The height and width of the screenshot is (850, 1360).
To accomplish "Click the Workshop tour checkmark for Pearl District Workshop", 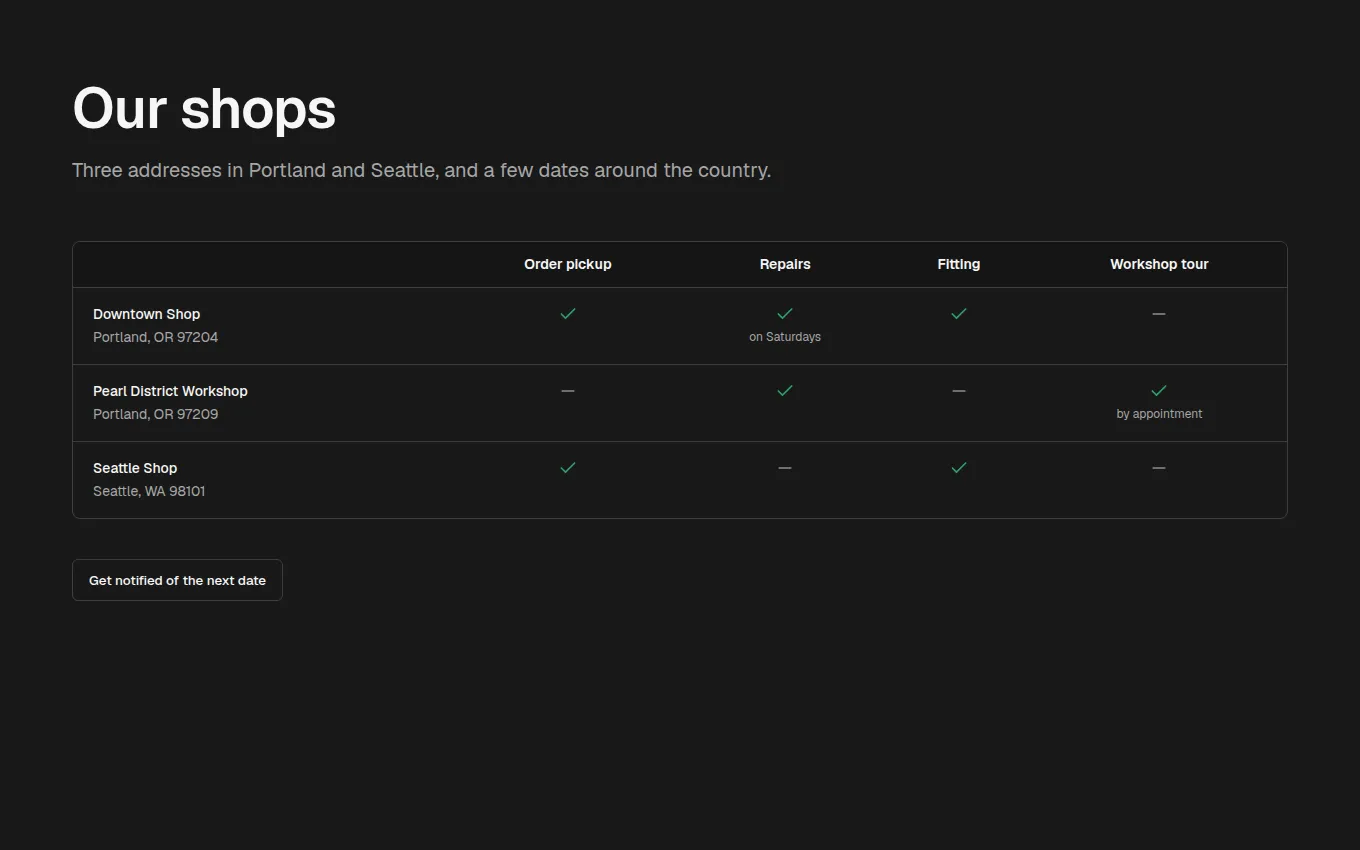I will pos(1159,391).
